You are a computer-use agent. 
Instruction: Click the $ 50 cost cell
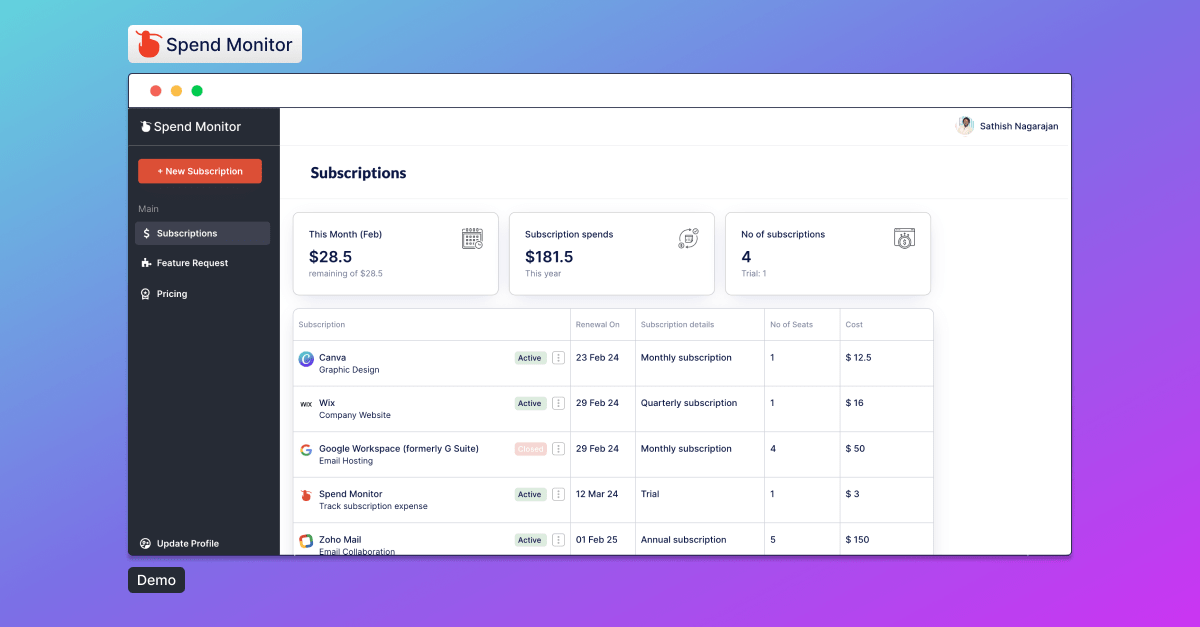856,449
